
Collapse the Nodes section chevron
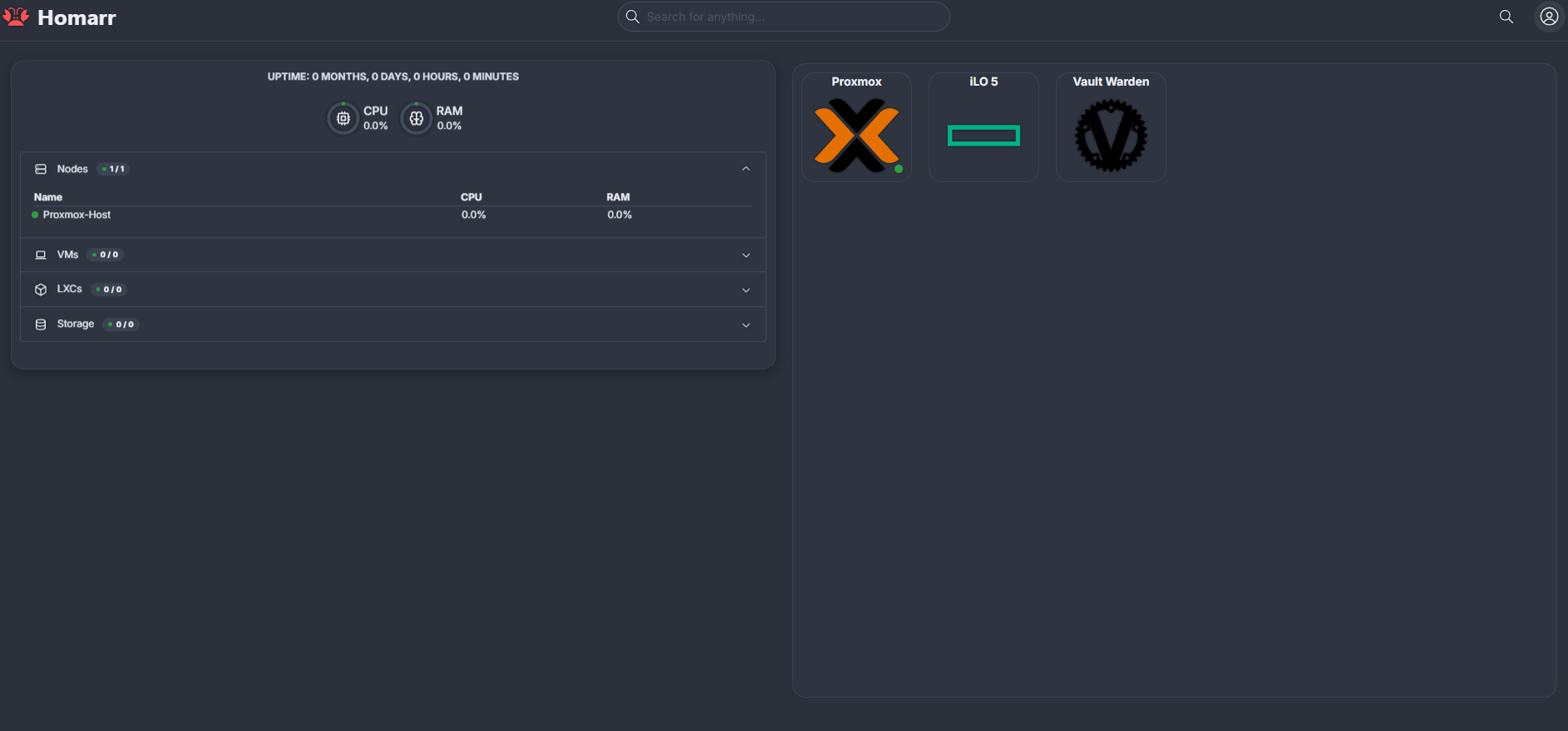click(x=746, y=169)
